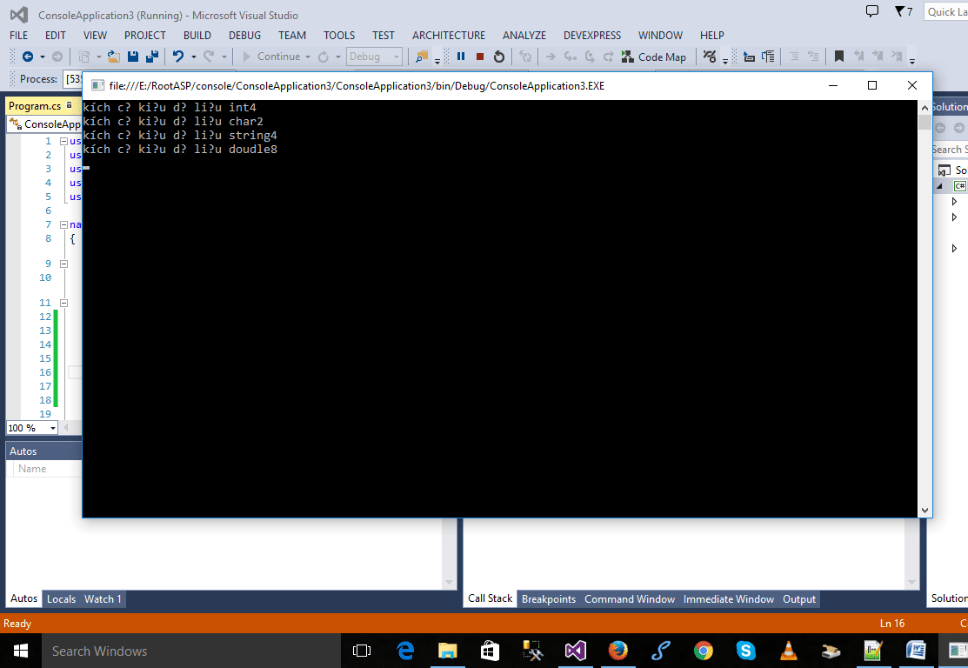Open the WINDOW menu
968x668 pixels.
click(661, 35)
